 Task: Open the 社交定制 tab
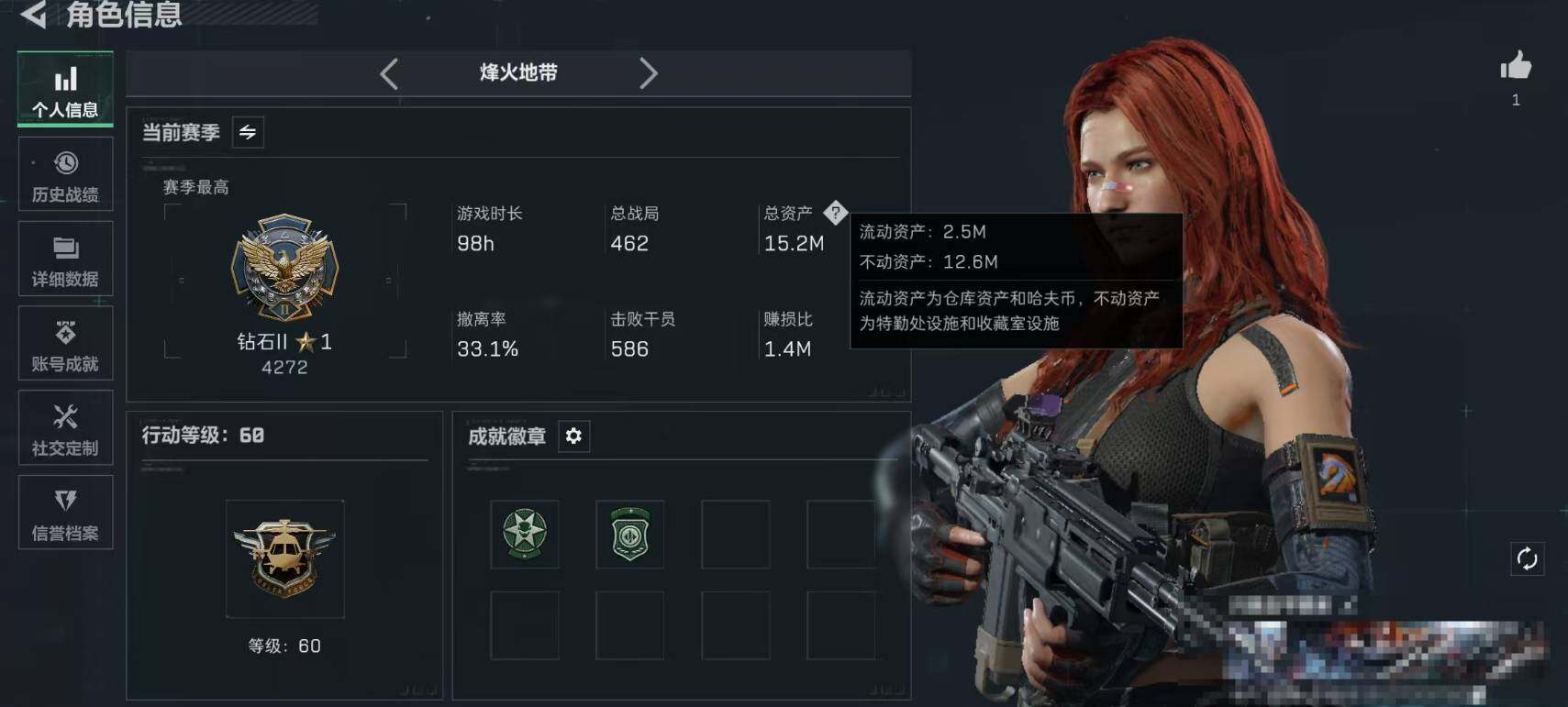click(x=65, y=428)
